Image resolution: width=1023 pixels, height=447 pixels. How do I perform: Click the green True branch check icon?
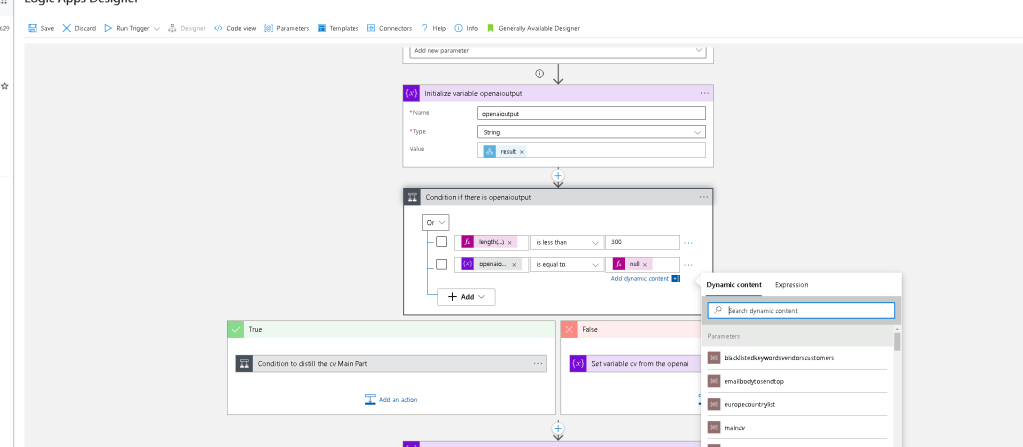point(236,330)
